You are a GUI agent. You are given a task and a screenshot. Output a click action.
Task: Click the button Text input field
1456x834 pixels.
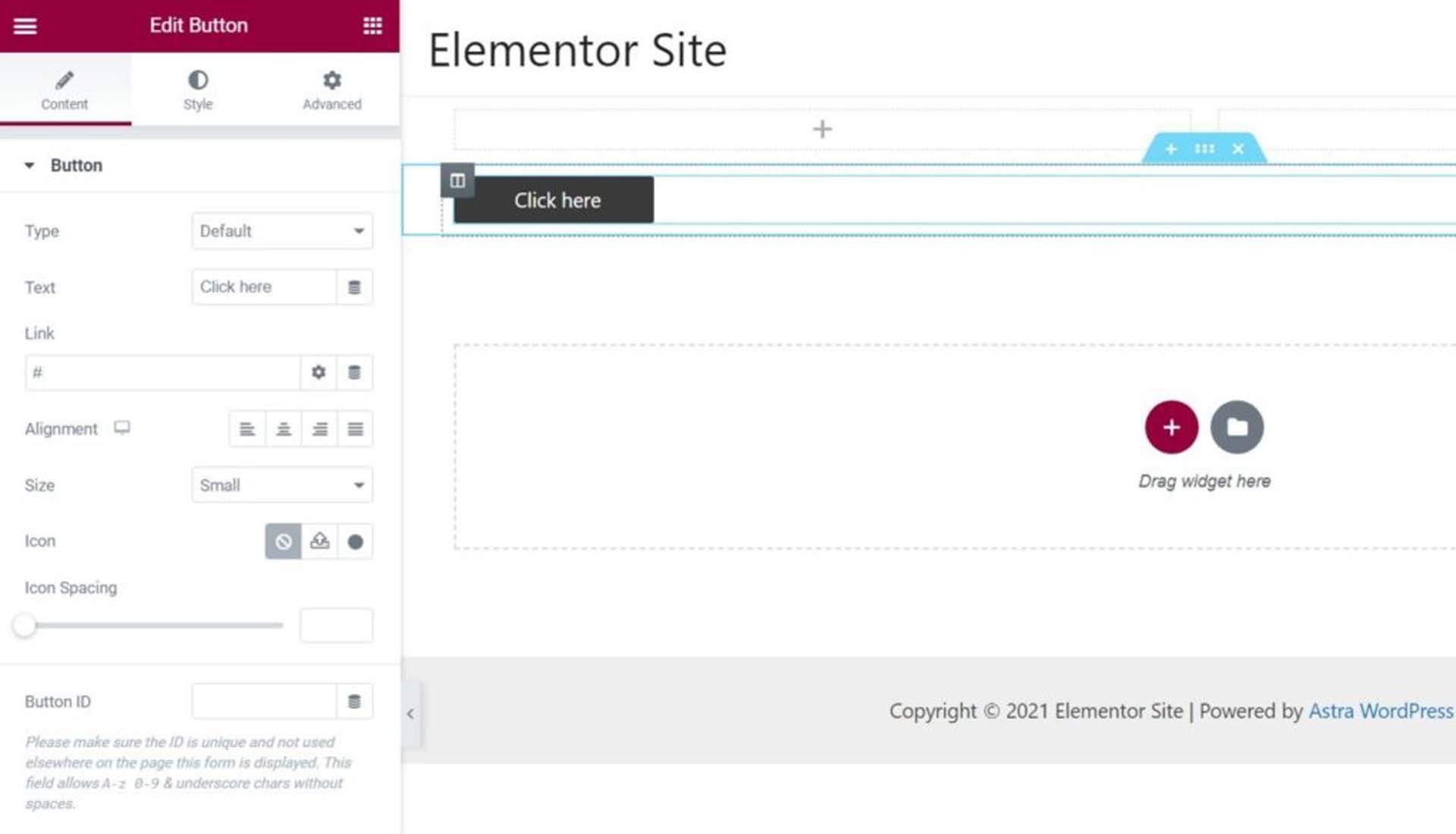click(263, 287)
